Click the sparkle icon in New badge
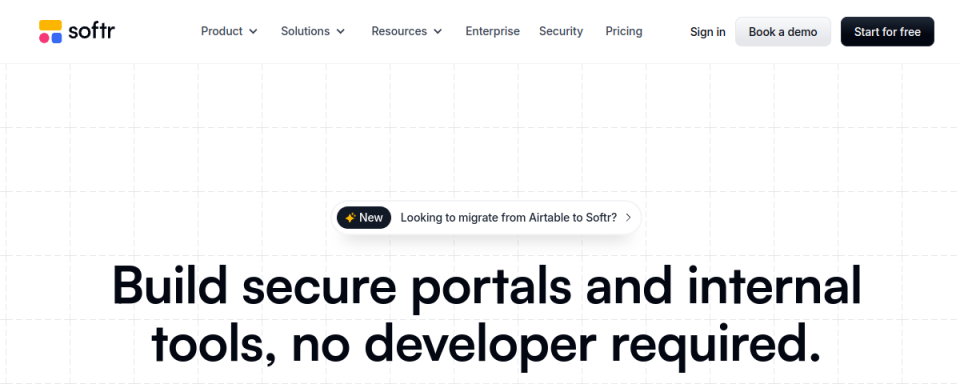This screenshot has width=960, height=384. click(350, 217)
